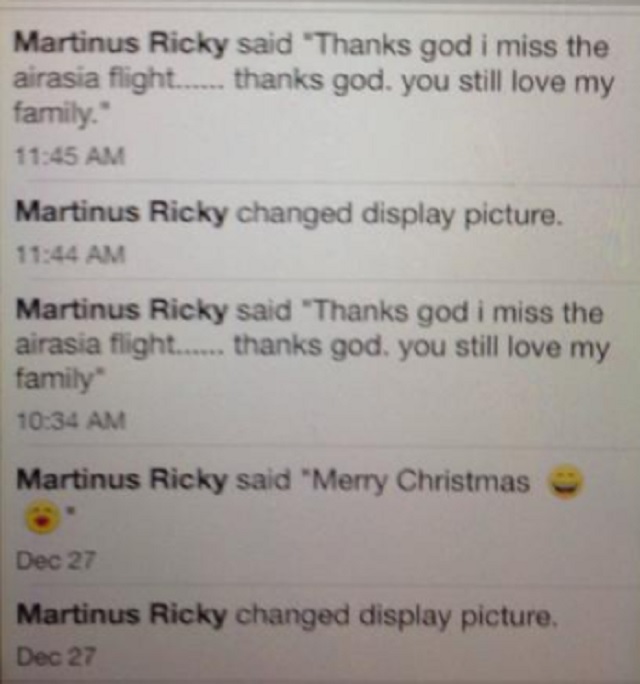640x684 pixels.
Task: Select the 10:34 AM timestamp
Action: point(71,421)
